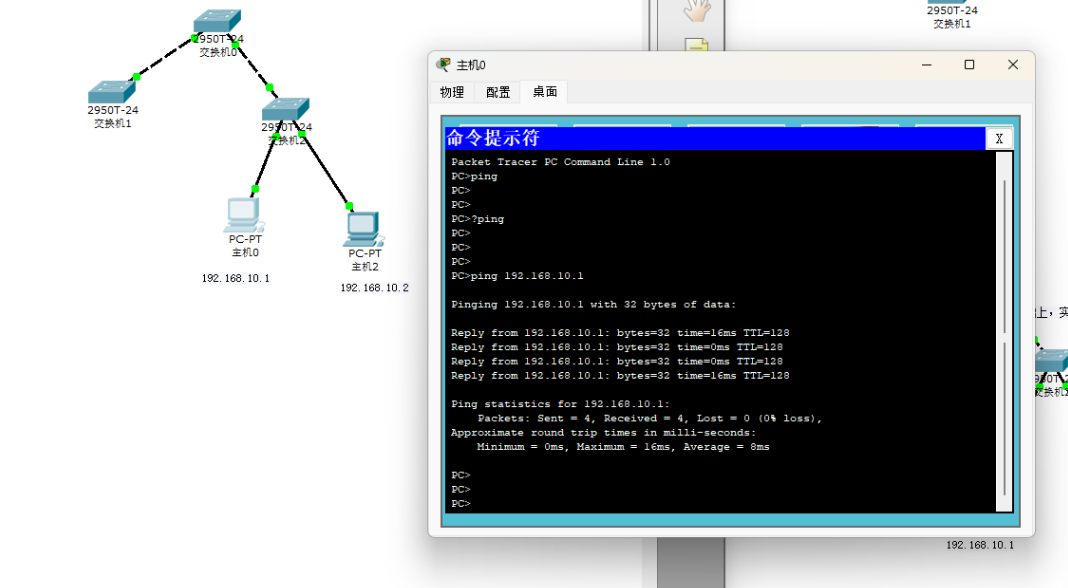Select the 交换机1 switch in the left topology

[x=112, y=92]
